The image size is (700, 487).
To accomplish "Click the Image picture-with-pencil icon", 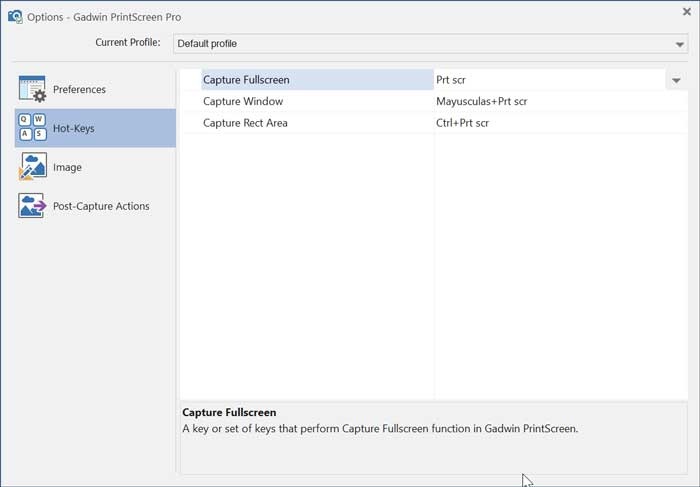I will click(32, 167).
